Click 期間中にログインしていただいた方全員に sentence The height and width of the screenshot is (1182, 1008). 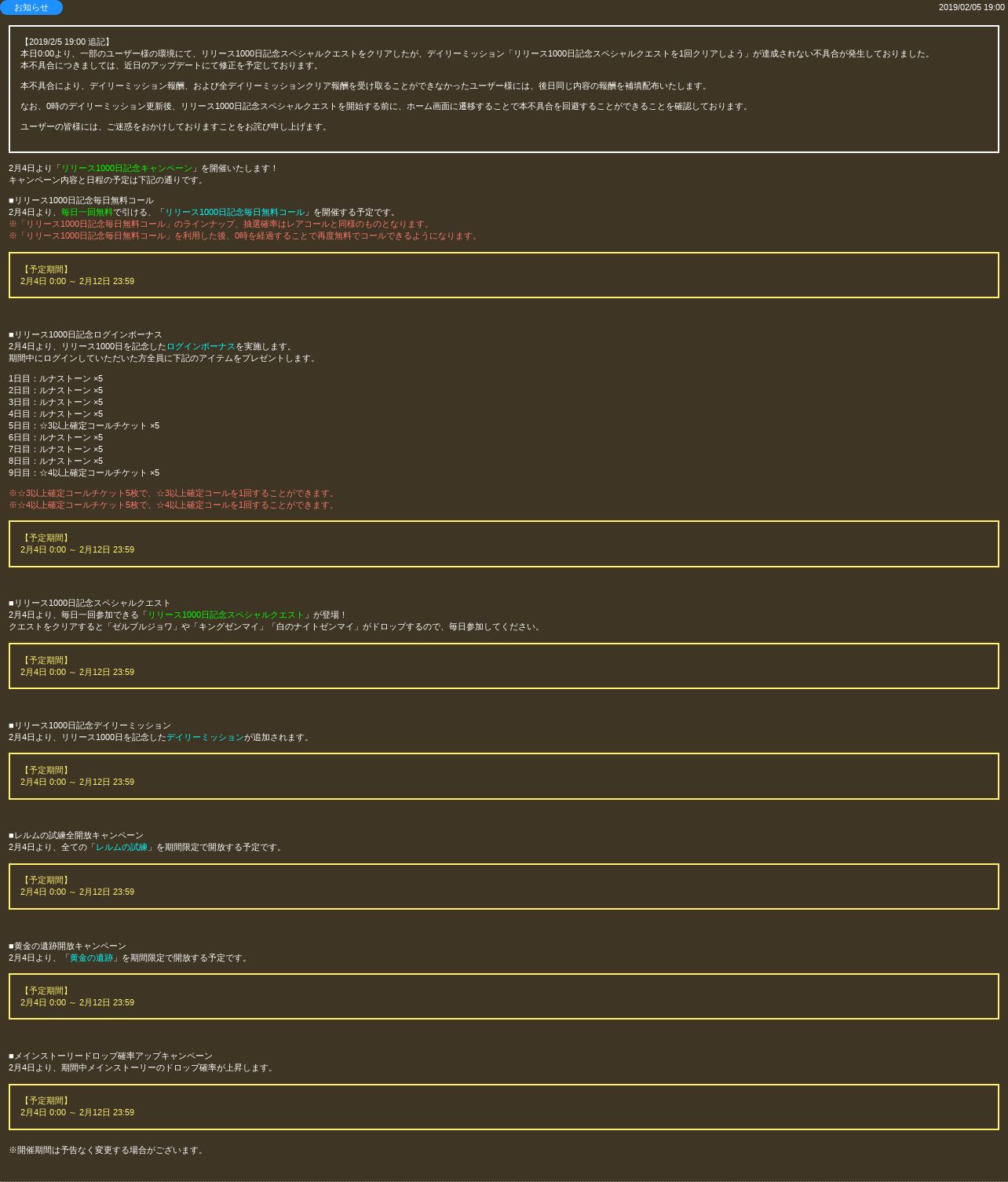pos(164,358)
